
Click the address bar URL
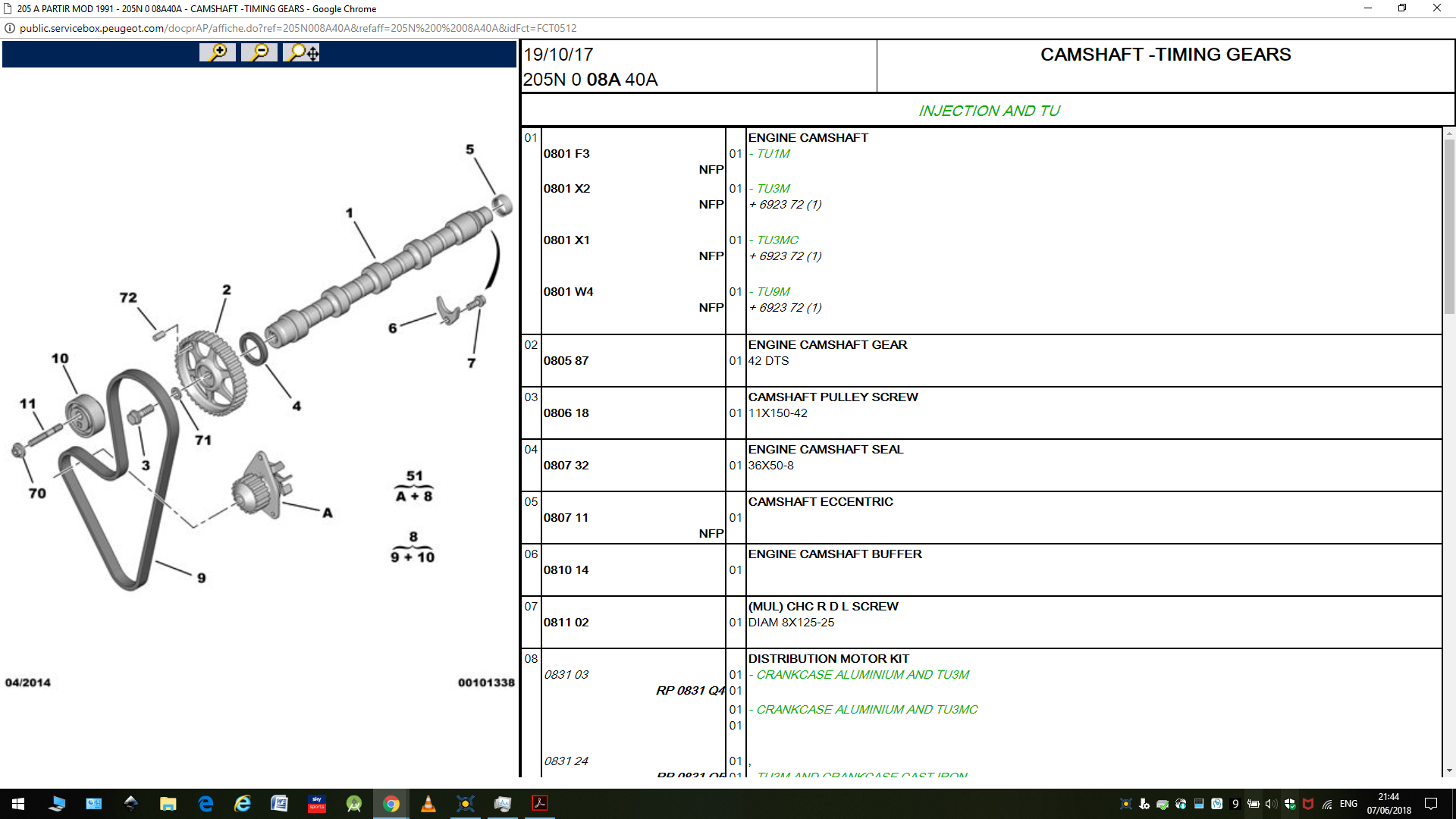[298, 28]
